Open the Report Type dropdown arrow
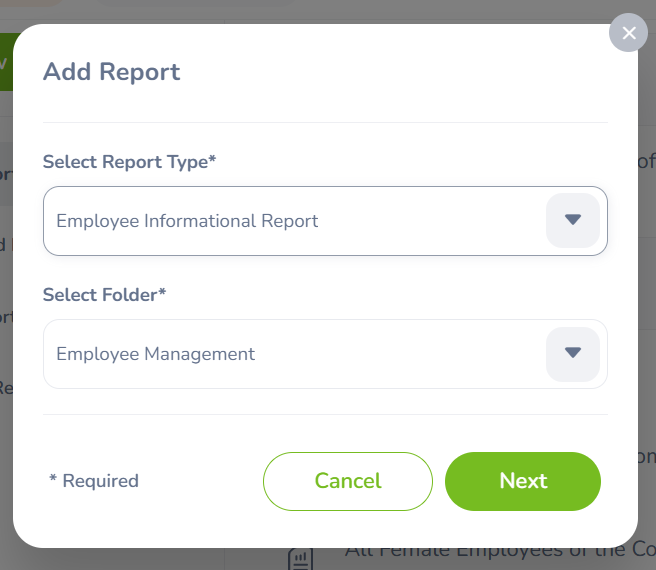The height and width of the screenshot is (570, 656). click(573, 220)
